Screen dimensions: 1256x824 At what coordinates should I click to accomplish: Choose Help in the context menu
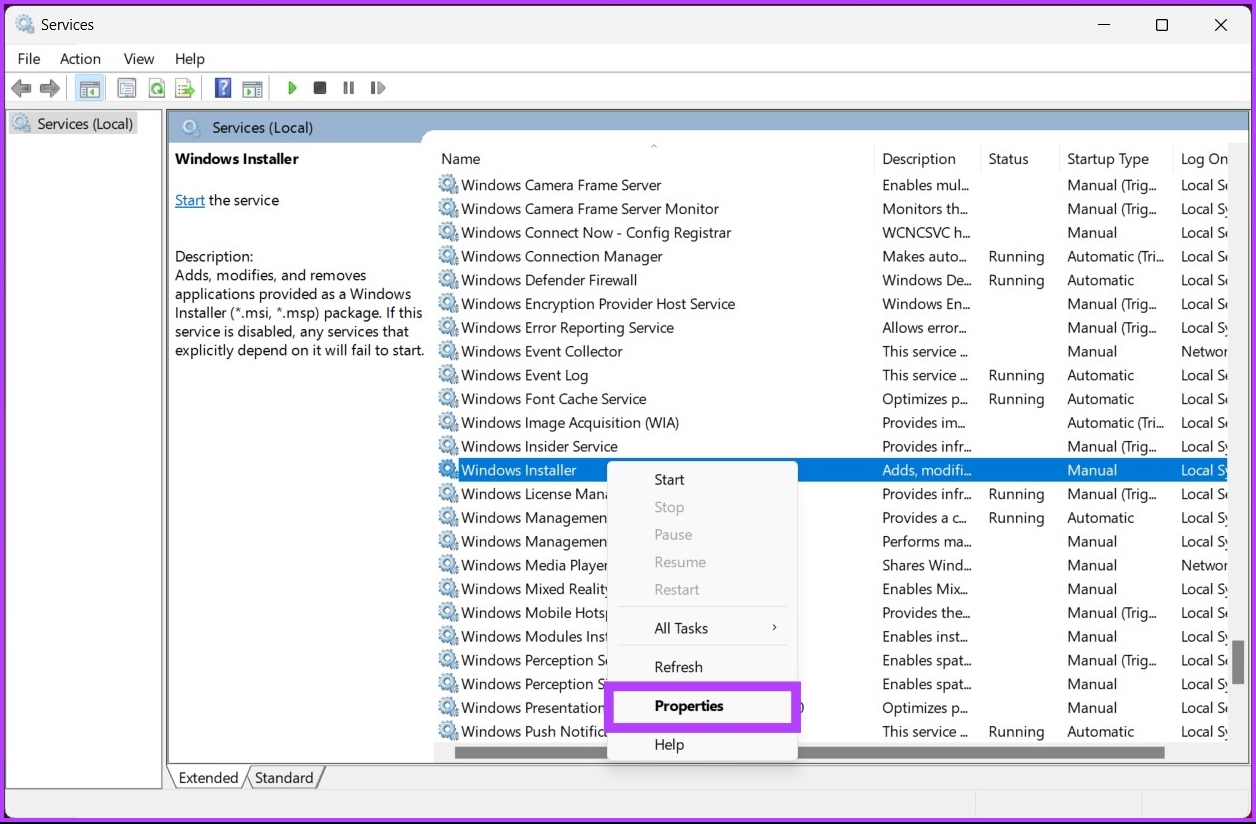pyautogui.click(x=702, y=745)
